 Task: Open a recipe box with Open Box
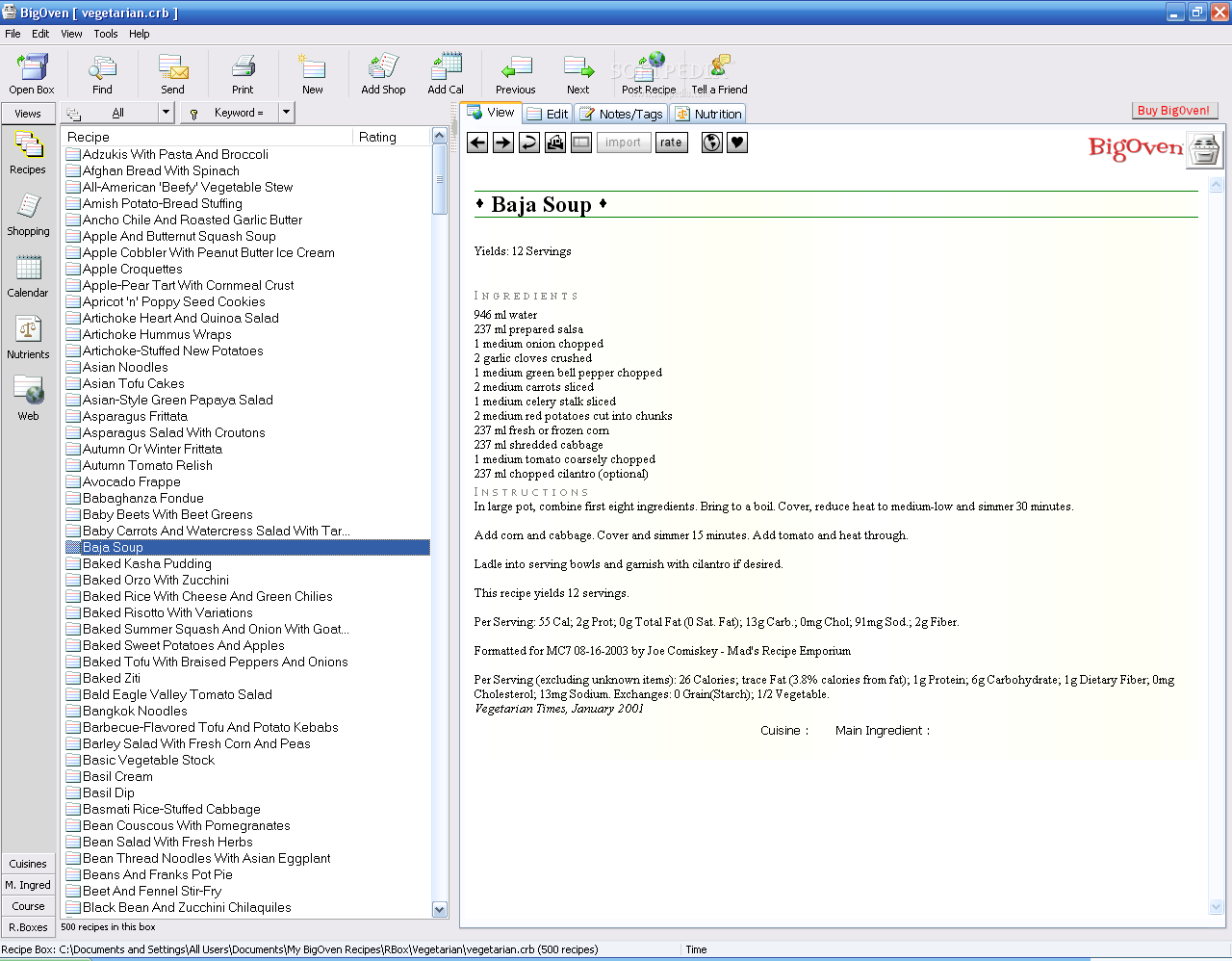click(32, 73)
